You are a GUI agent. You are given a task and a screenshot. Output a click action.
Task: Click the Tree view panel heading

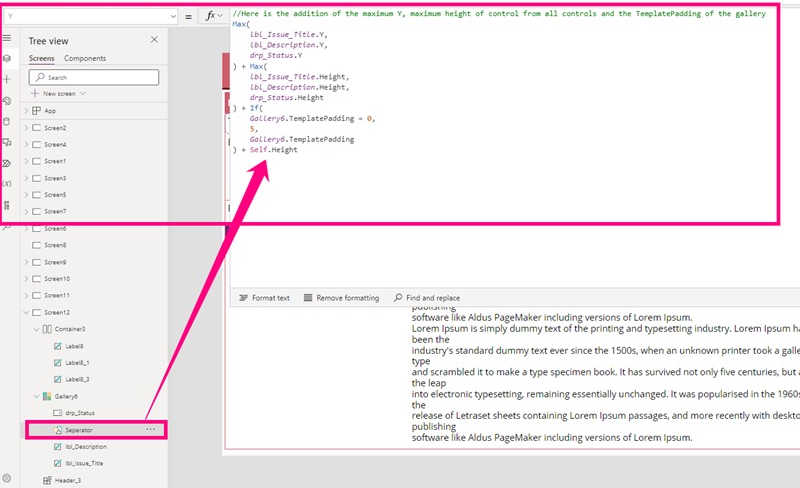pyautogui.click(x=48, y=41)
